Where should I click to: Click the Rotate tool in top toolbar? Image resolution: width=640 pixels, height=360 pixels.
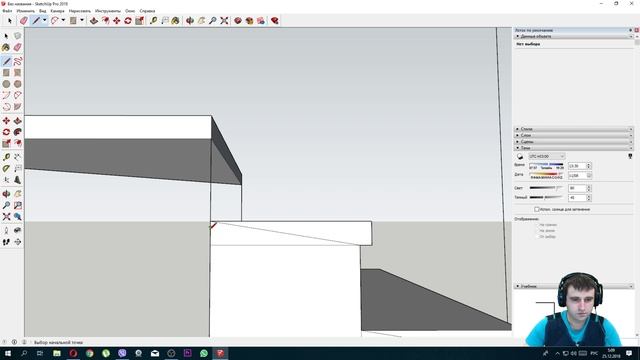[x=128, y=20]
